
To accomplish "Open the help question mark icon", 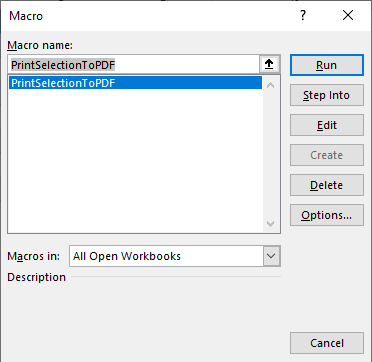I will point(303,15).
